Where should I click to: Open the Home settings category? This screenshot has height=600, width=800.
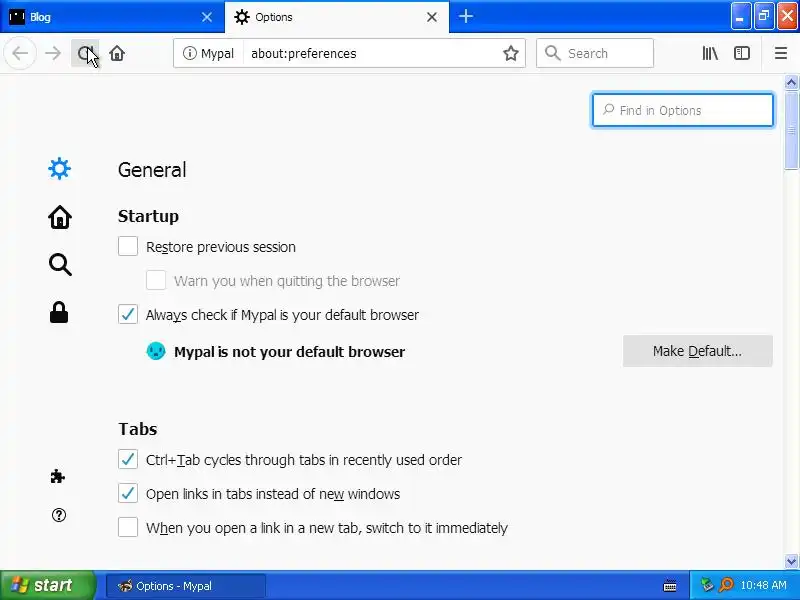tap(60, 217)
